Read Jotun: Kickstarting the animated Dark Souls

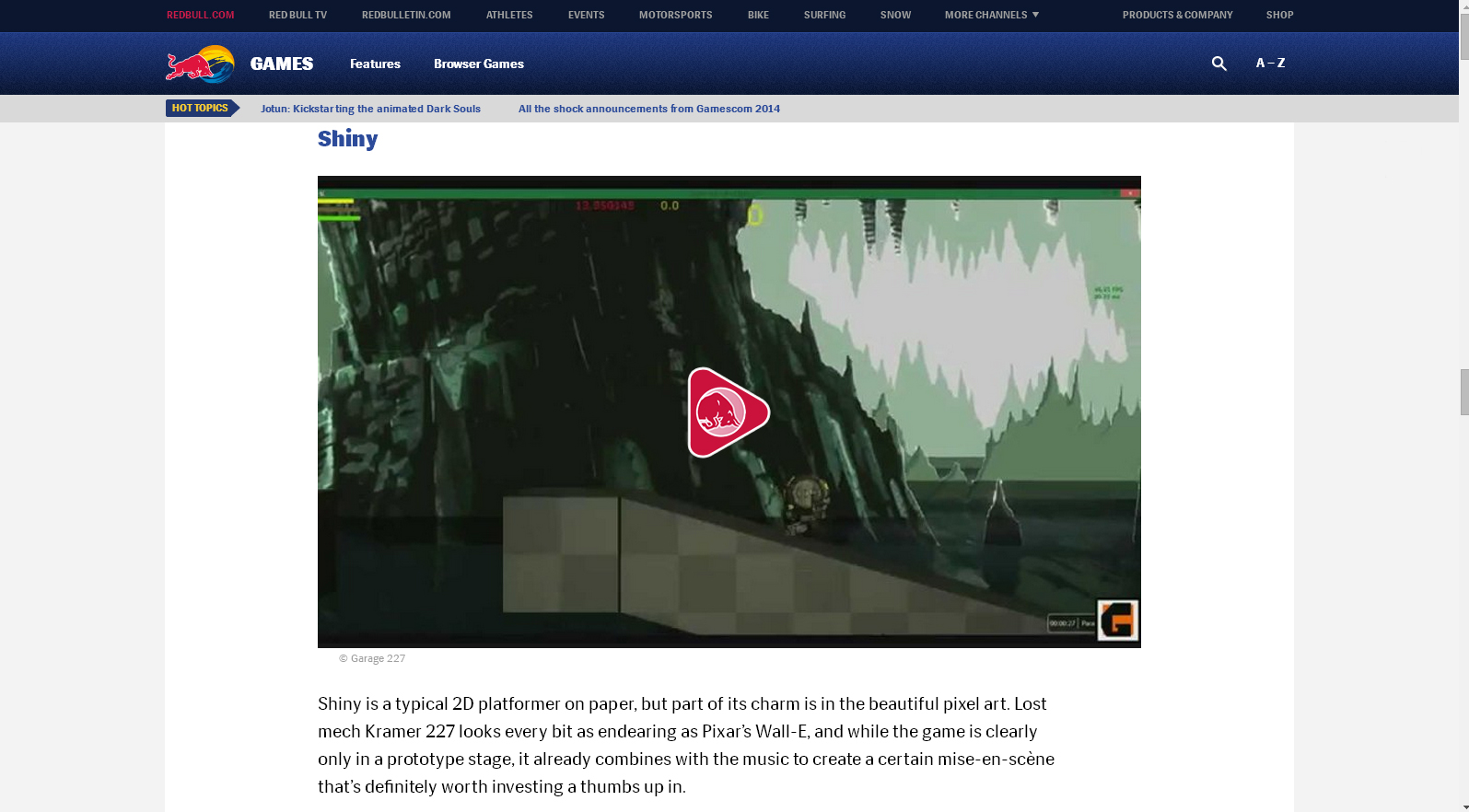pos(370,109)
